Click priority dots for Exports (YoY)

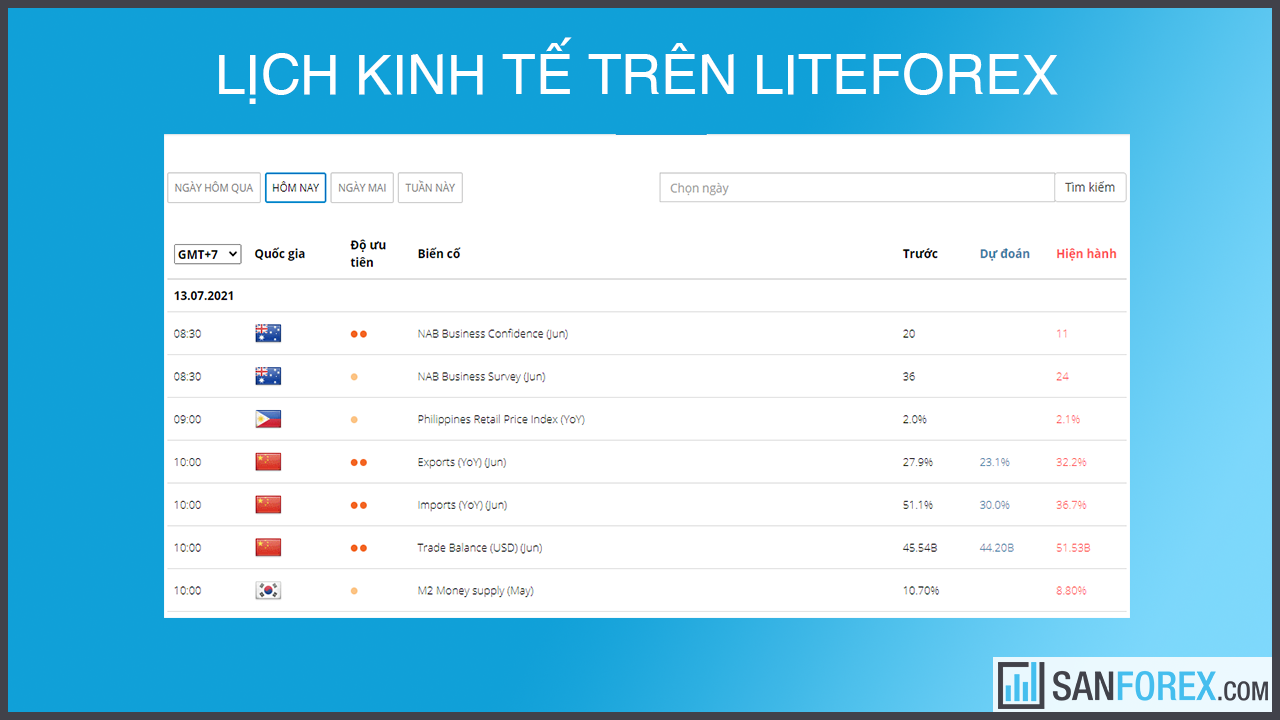pyautogui.click(x=359, y=463)
